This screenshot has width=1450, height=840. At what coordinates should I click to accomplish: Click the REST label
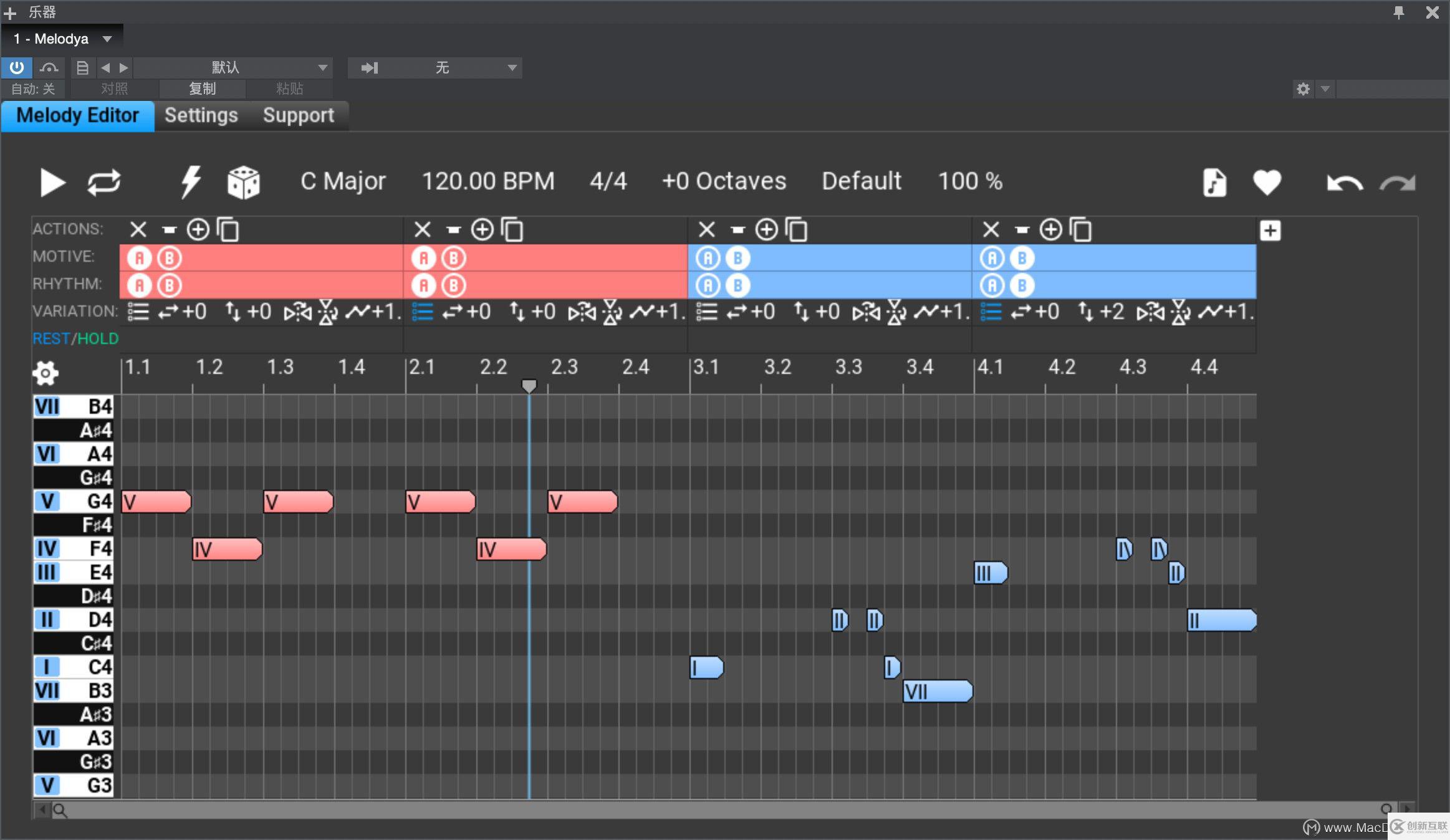51,338
